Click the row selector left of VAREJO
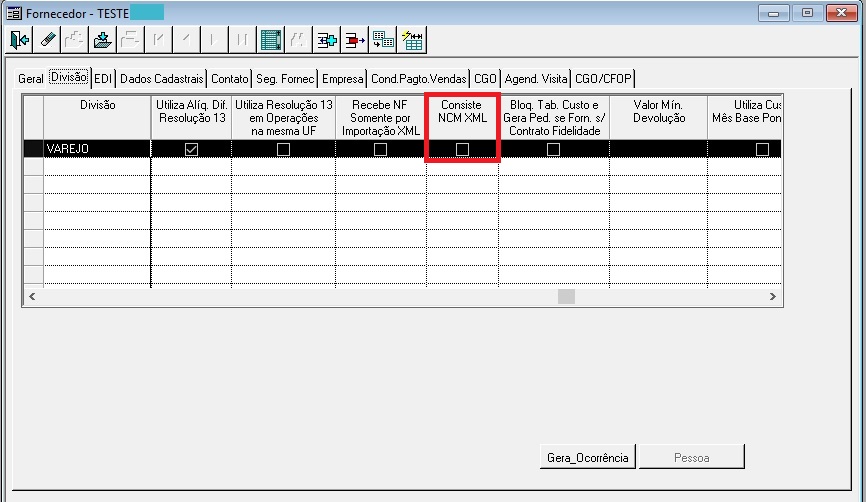 click(34, 149)
